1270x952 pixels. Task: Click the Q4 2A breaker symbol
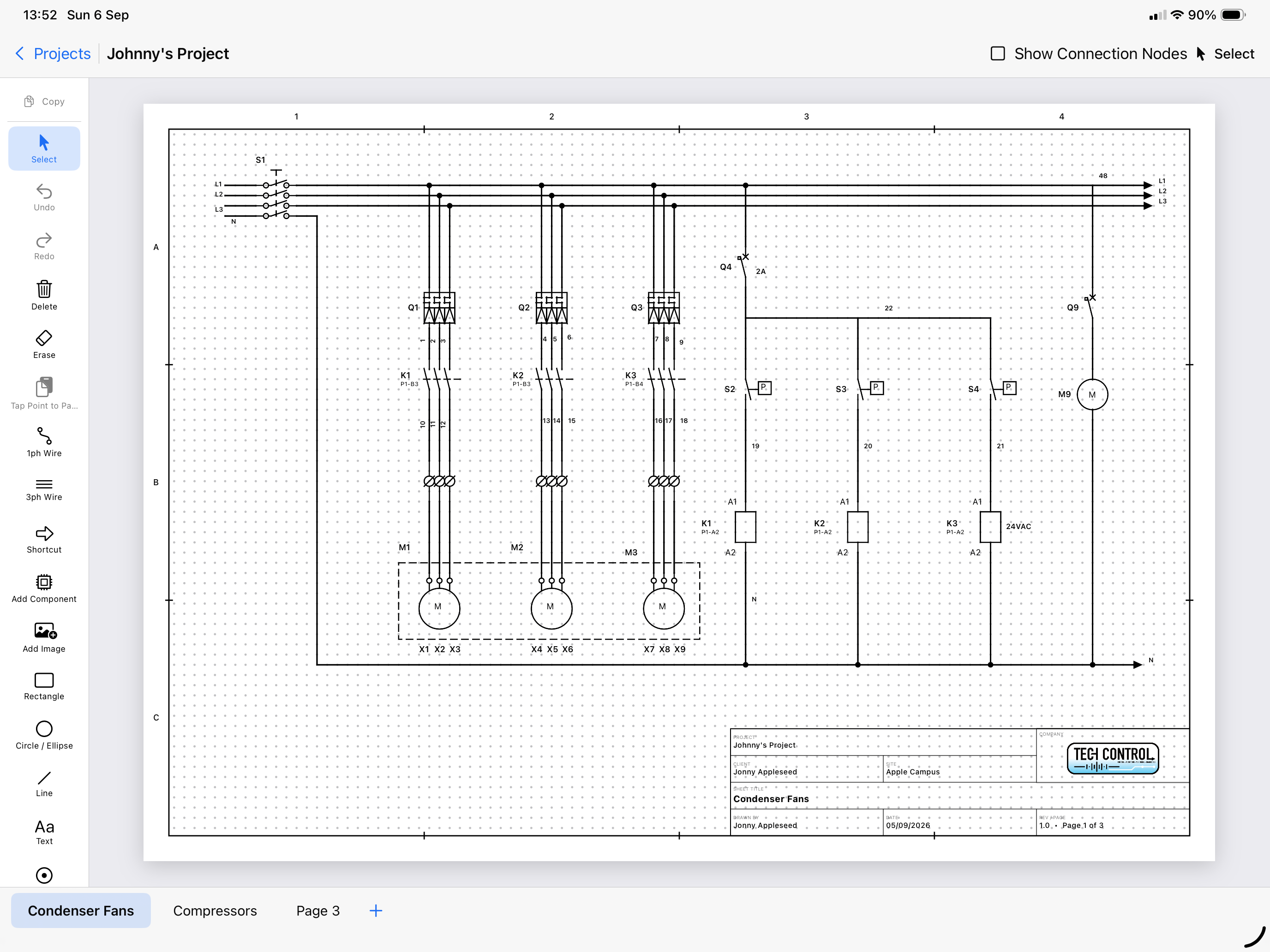coord(743,267)
